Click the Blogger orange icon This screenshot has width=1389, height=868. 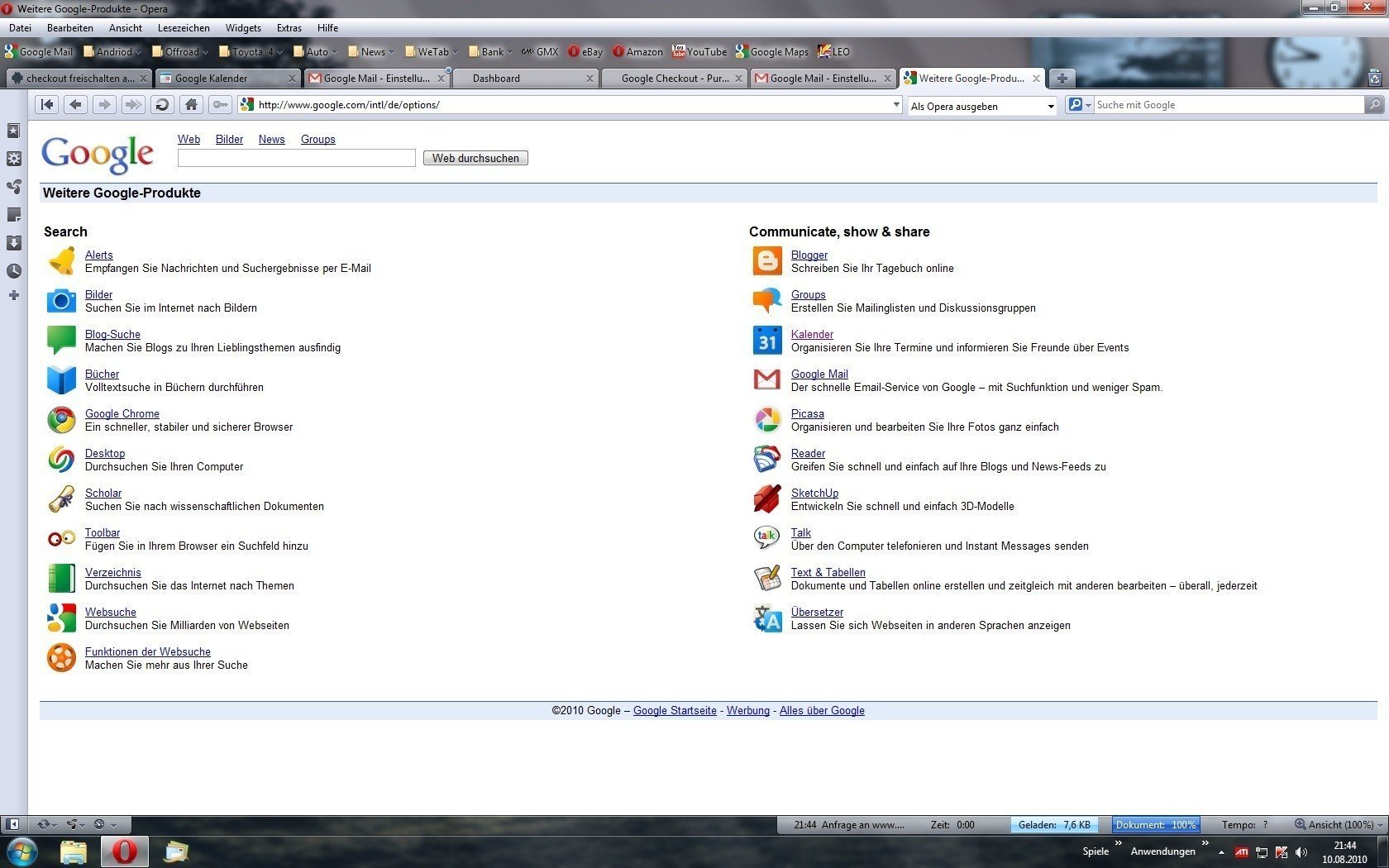[767, 261]
